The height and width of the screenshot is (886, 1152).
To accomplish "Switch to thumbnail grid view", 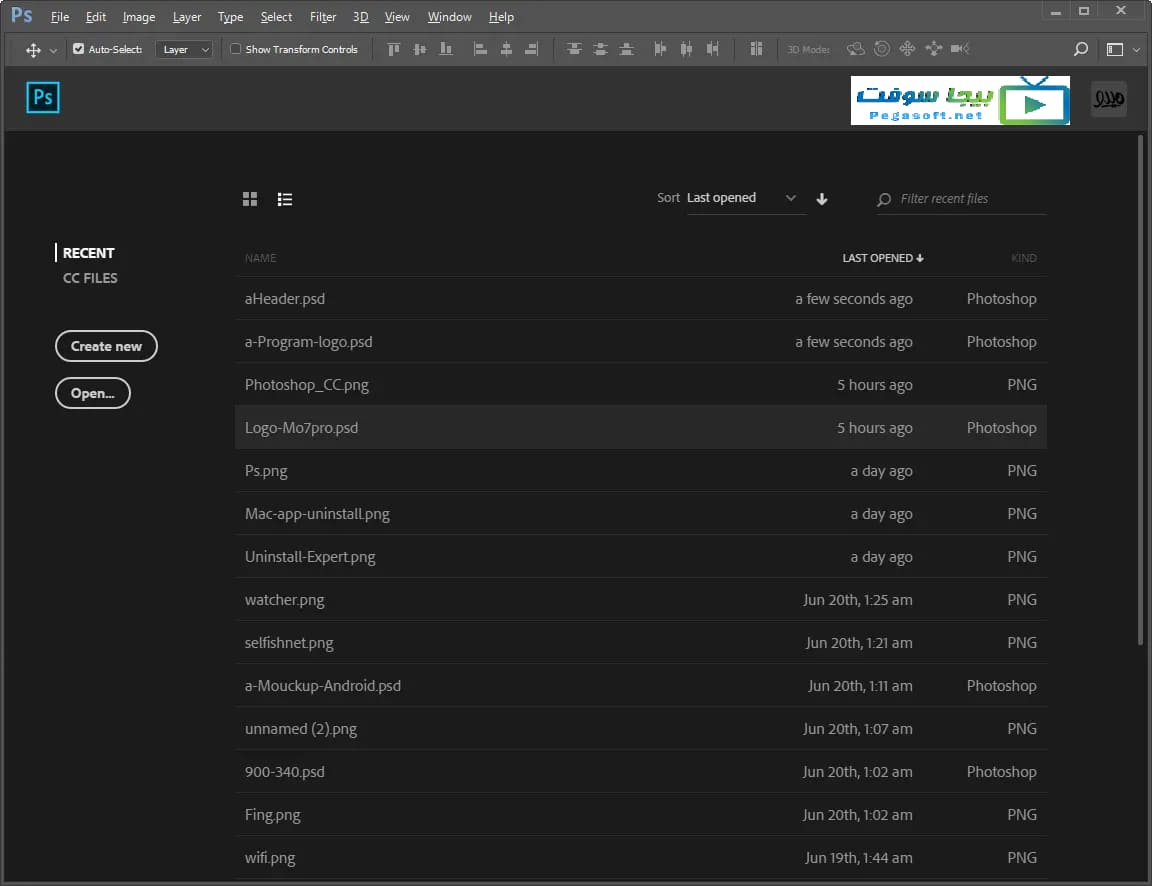I will point(250,199).
